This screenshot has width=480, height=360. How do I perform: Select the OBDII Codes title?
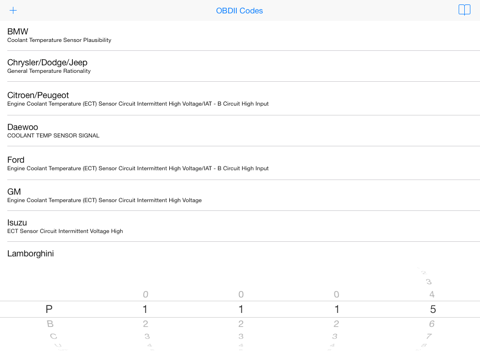(x=239, y=11)
